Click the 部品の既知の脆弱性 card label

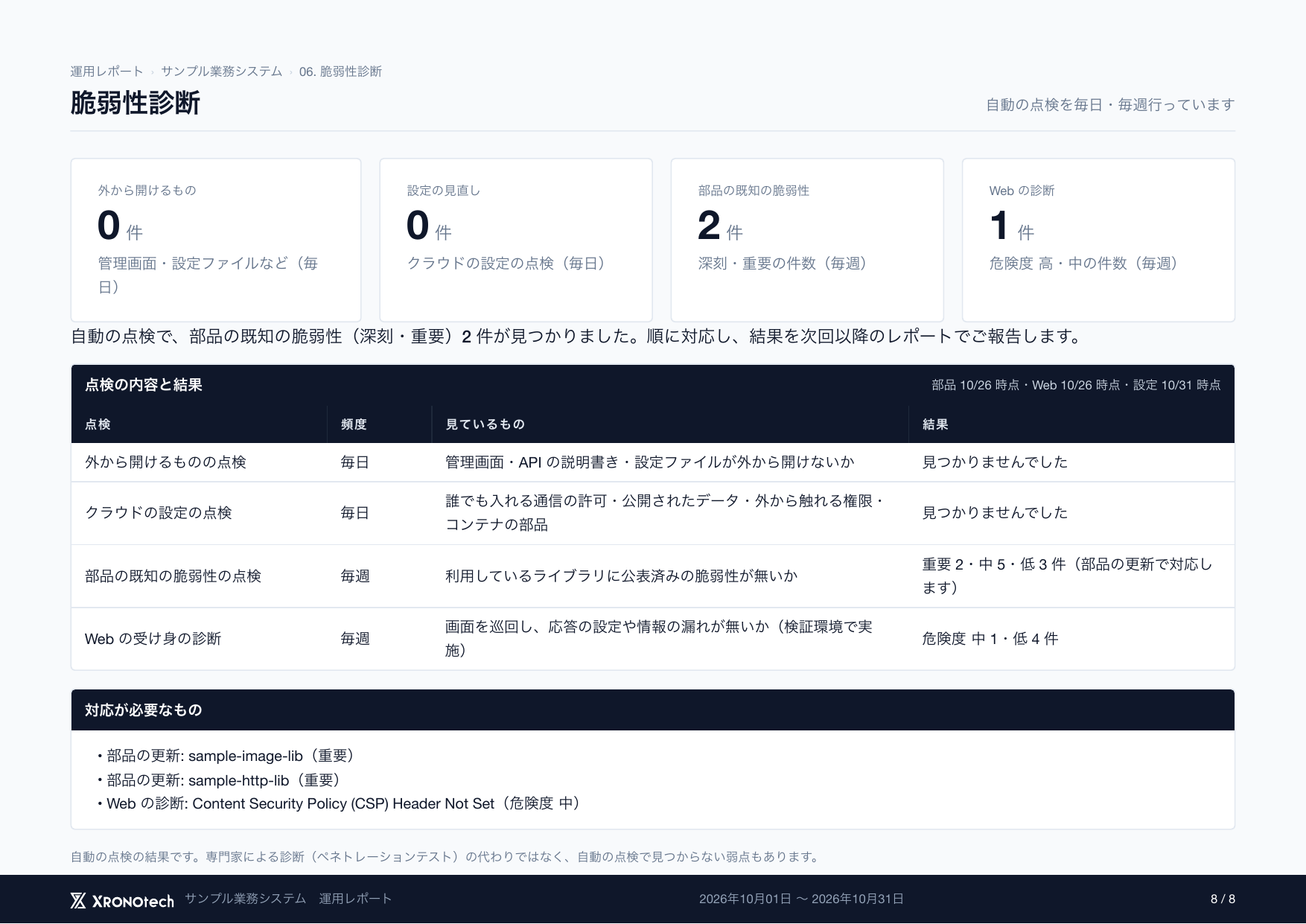pos(754,191)
